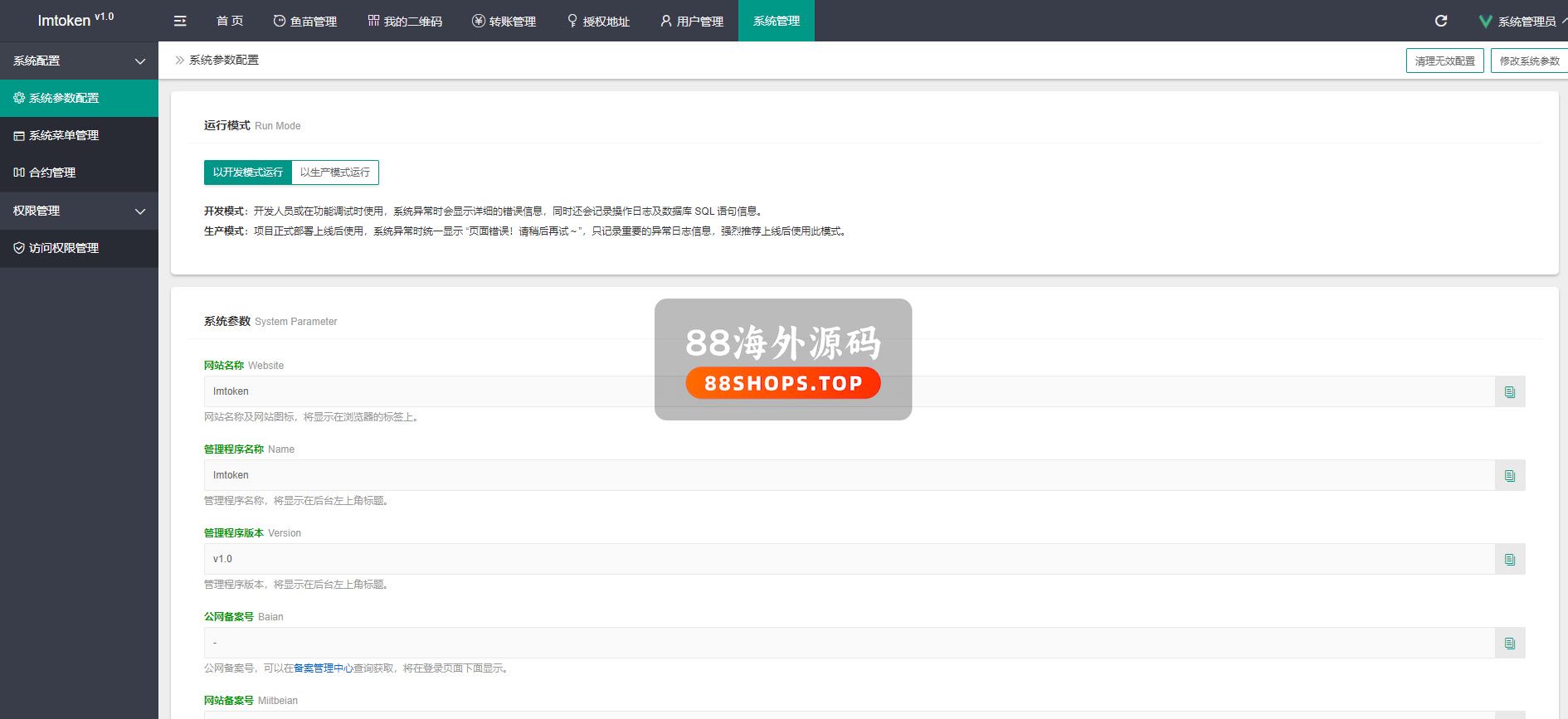Click the 备案管理中心 link
Screen dimensions: 1568x719
pos(323,668)
